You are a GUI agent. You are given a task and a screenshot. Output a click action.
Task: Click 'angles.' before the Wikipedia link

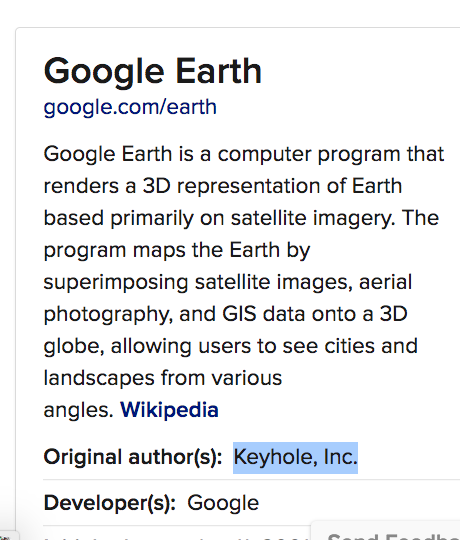click(x=79, y=411)
